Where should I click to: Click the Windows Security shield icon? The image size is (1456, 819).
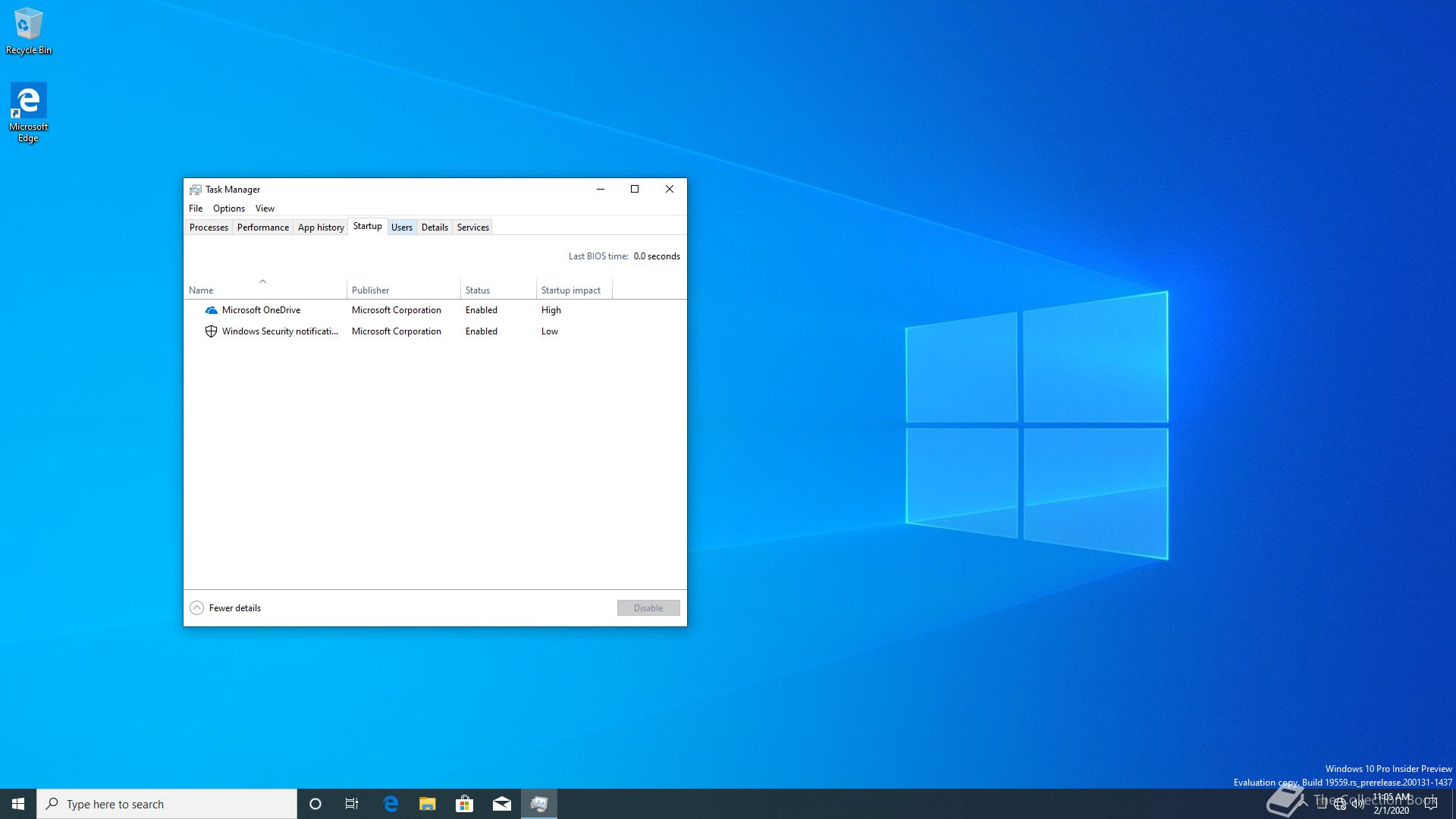click(212, 331)
